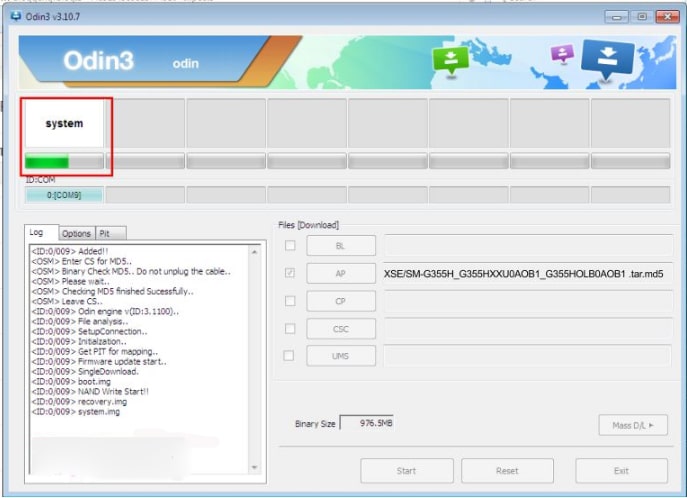The height and width of the screenshot is (498, 687).
Task: Click the log line 'Leave CS..'
Action: coord(67,301)
